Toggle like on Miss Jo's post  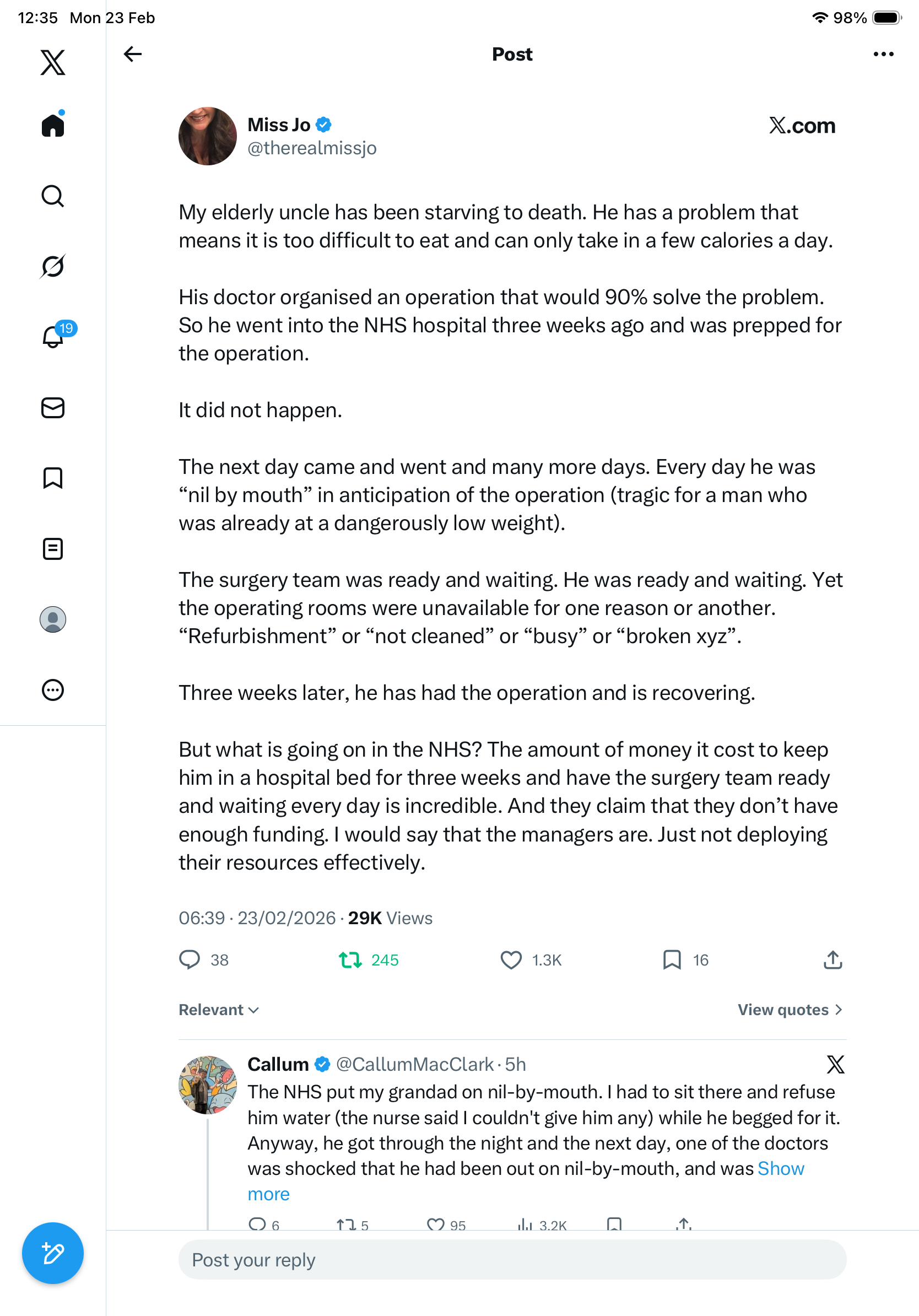pyautogui.click(x=511, y=960)
